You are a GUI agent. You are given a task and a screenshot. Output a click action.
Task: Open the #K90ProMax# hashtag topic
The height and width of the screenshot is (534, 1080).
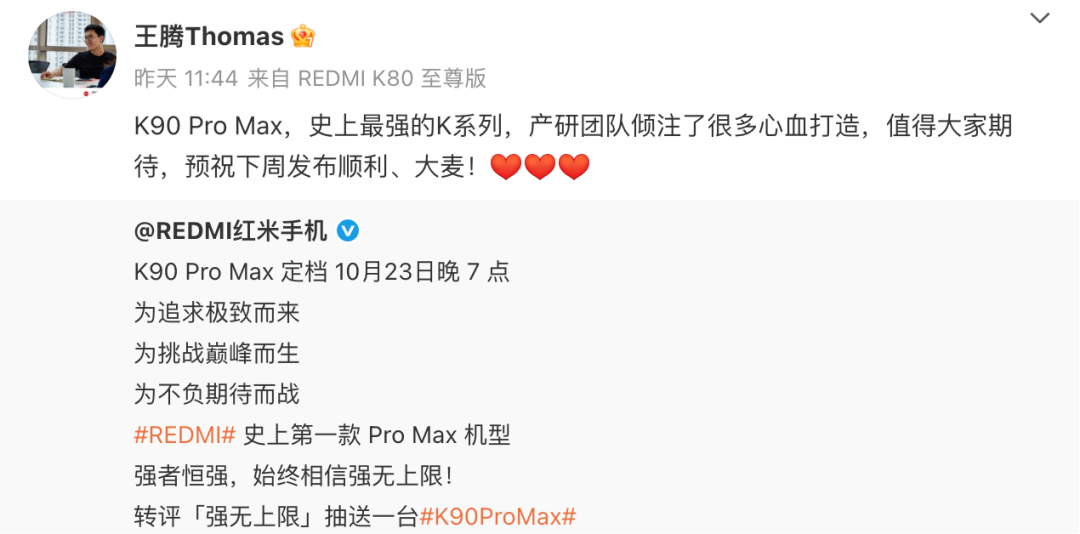(497, 517)
